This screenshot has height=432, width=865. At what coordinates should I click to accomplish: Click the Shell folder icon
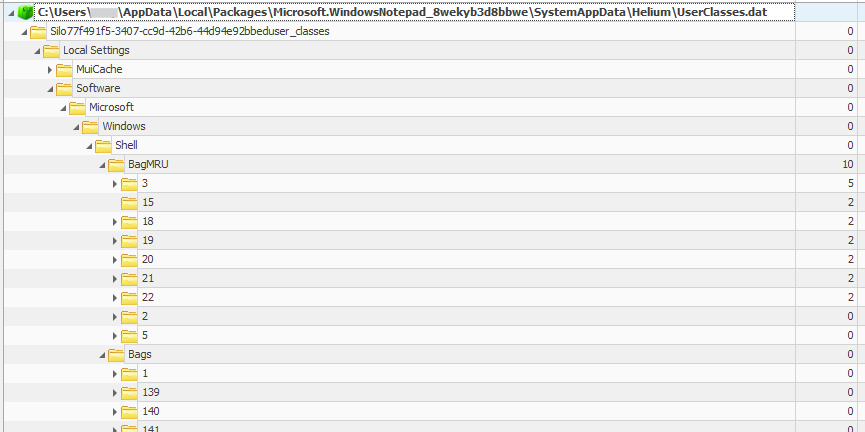pyautogui.click(x=103, y=146)
